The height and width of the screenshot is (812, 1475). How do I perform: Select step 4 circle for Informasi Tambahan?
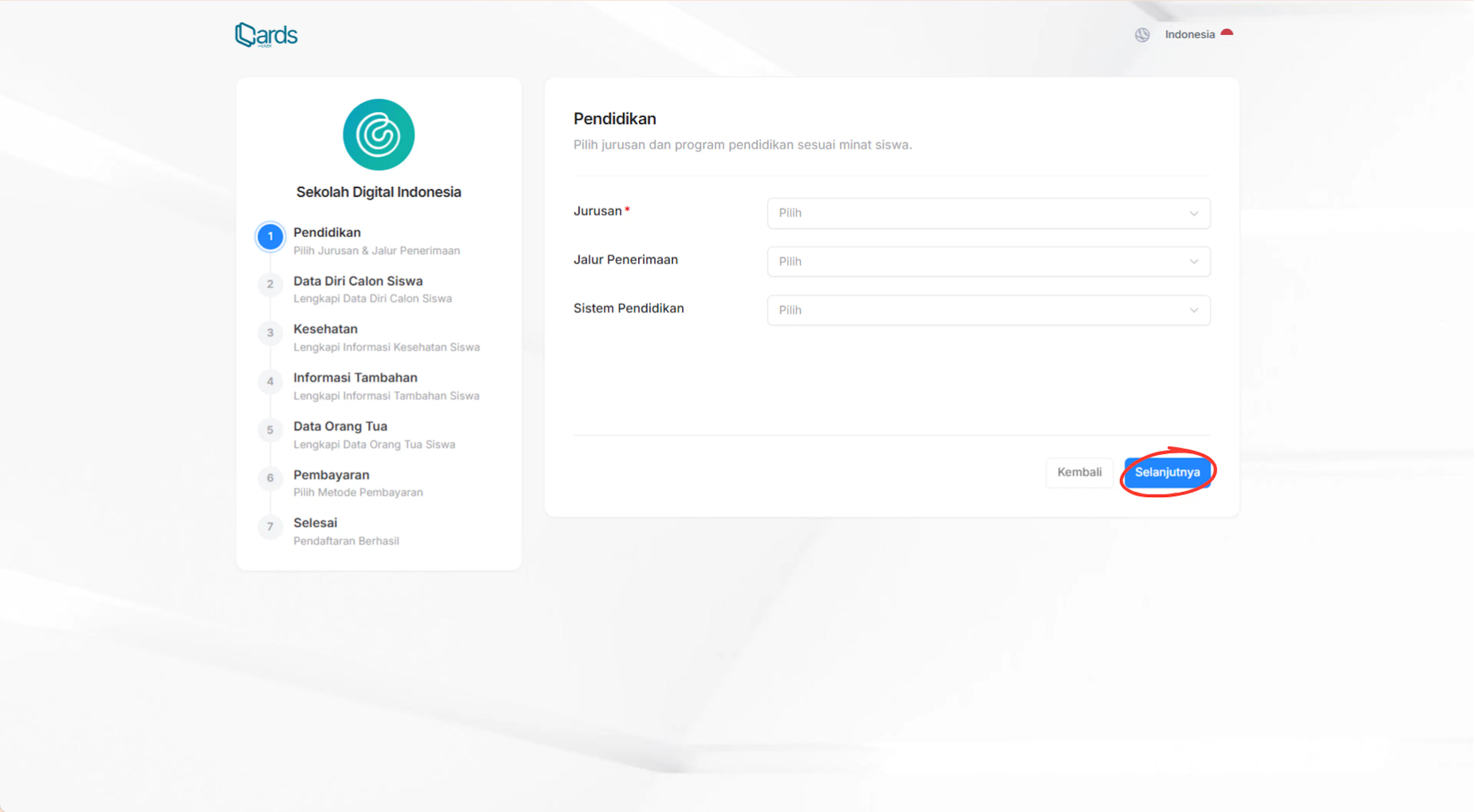[270, 382]
